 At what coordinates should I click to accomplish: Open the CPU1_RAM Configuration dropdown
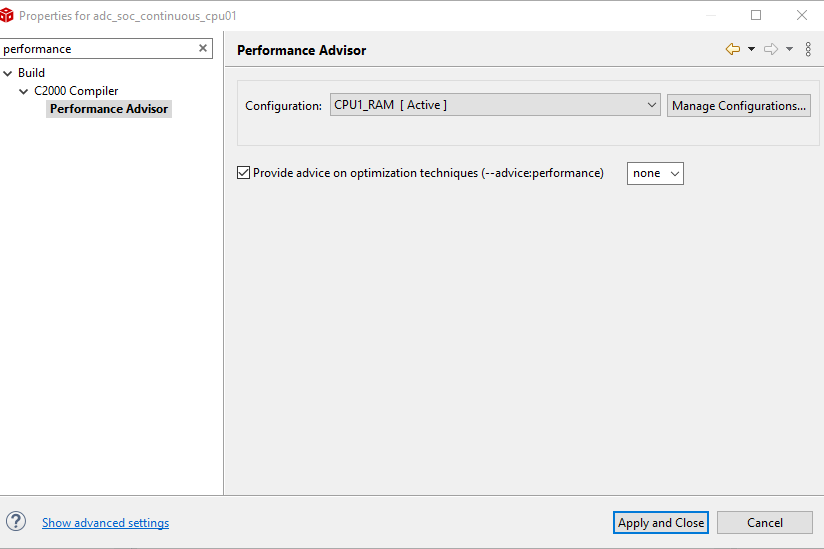(x=495, y=105)
